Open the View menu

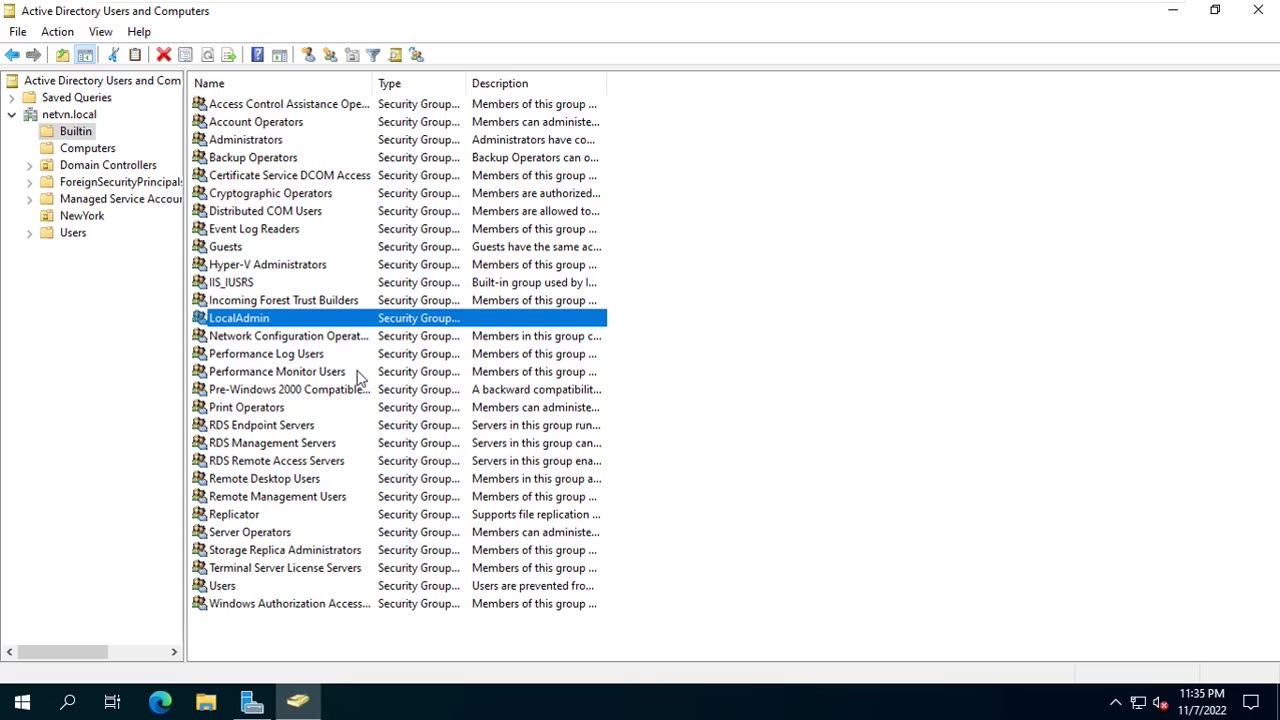coord(100,32)
